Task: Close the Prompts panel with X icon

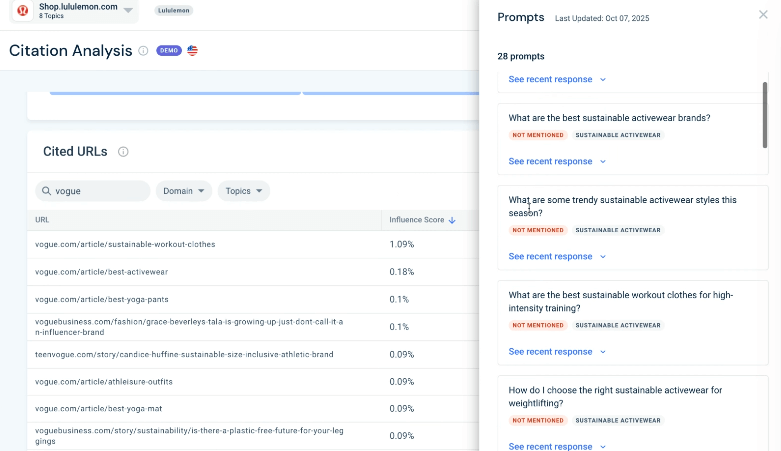Action: pos(763,14)
